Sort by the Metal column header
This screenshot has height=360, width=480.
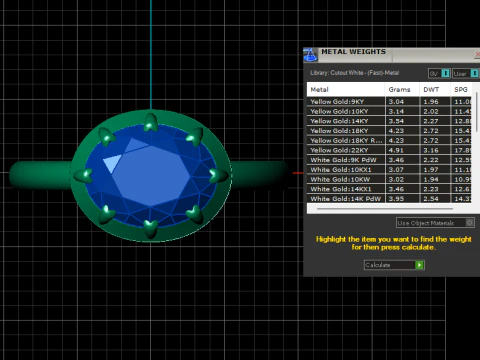346,89
